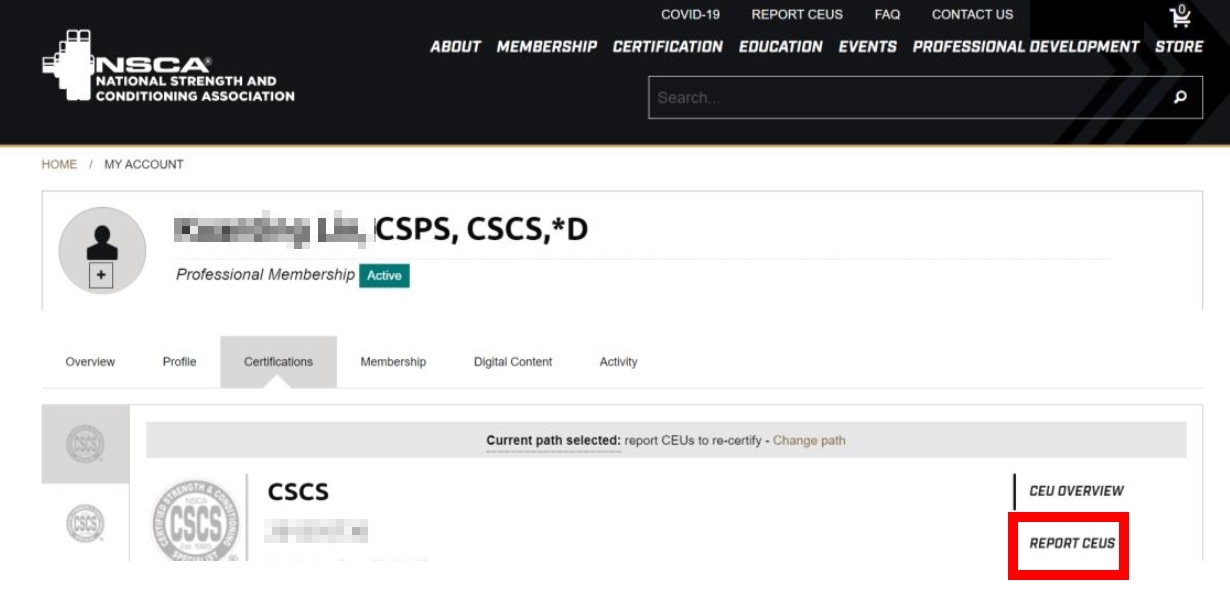
Task: Click the CSCS certification heading
Action: [298, 492]
